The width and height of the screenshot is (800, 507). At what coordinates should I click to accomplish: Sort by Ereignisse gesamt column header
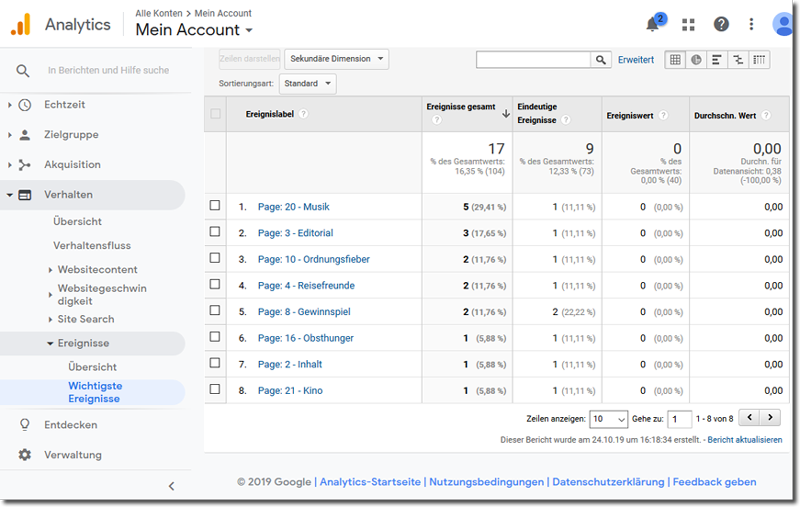click(x=461, y=107)
